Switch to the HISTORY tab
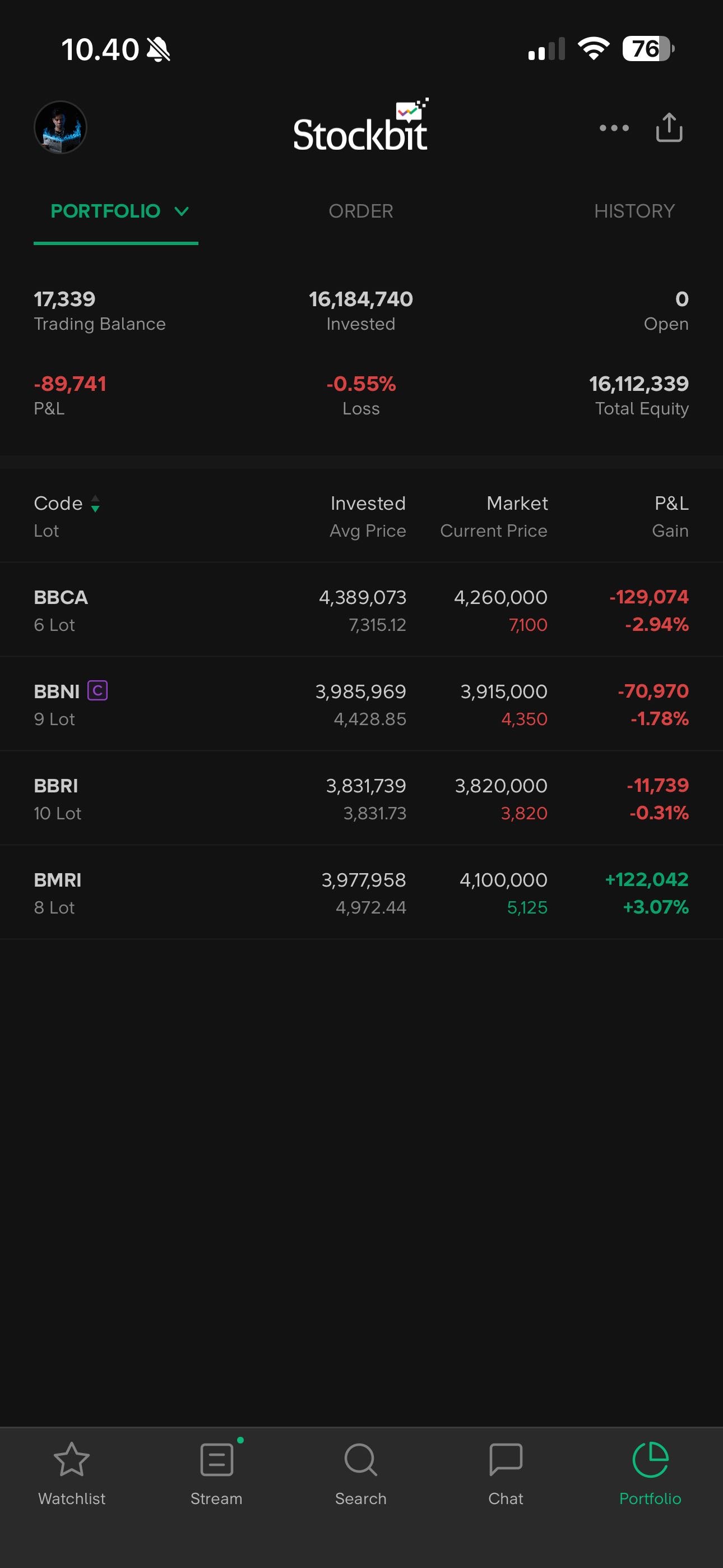 [x=634, y=211]
